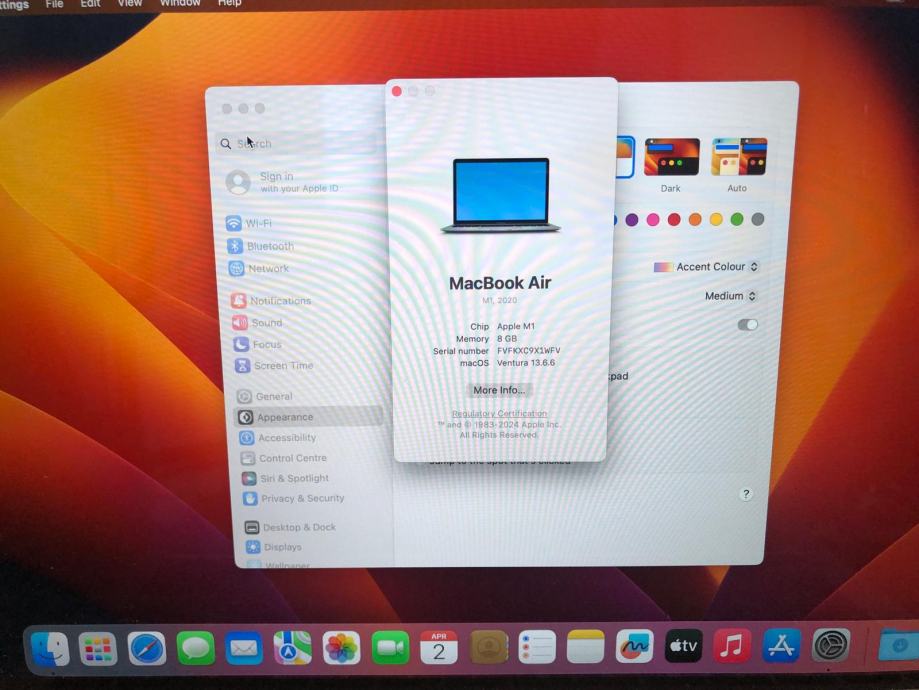Toggle the switch below Medium dropdown

(747, 325)
